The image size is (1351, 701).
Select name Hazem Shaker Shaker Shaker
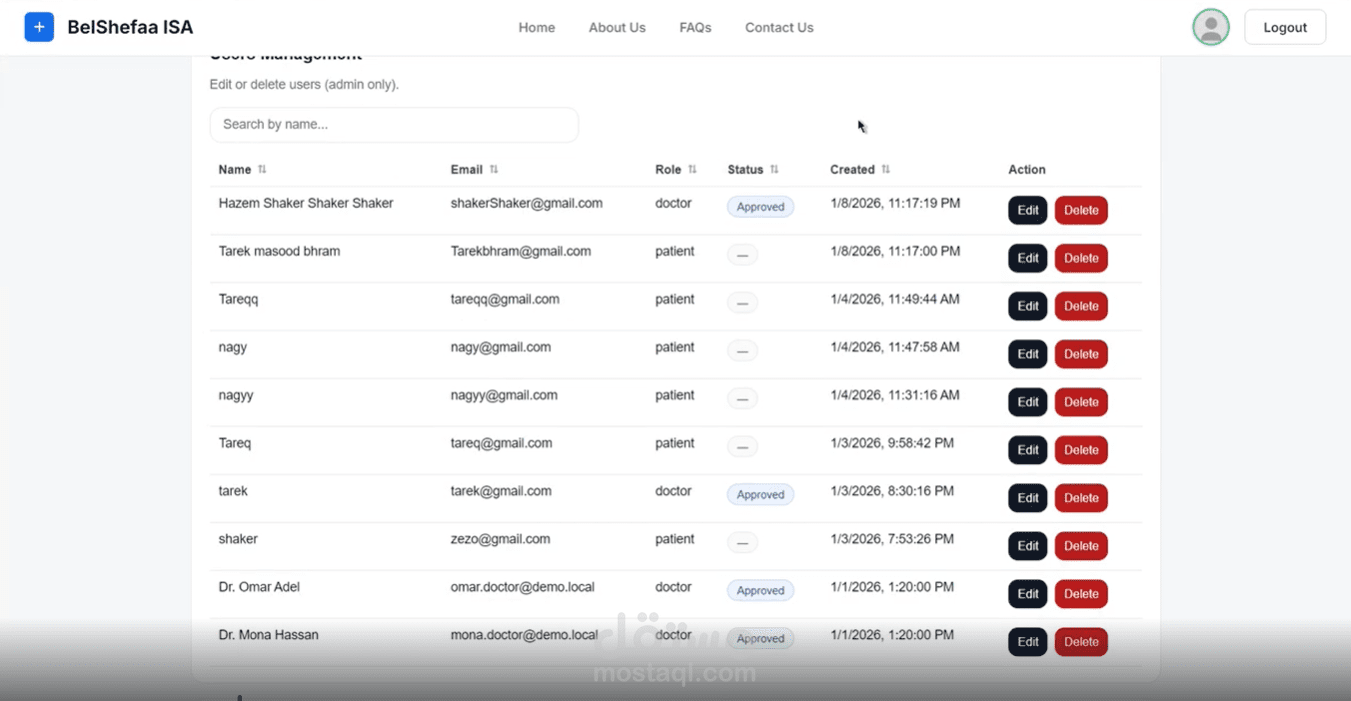[x=306, y=203]
